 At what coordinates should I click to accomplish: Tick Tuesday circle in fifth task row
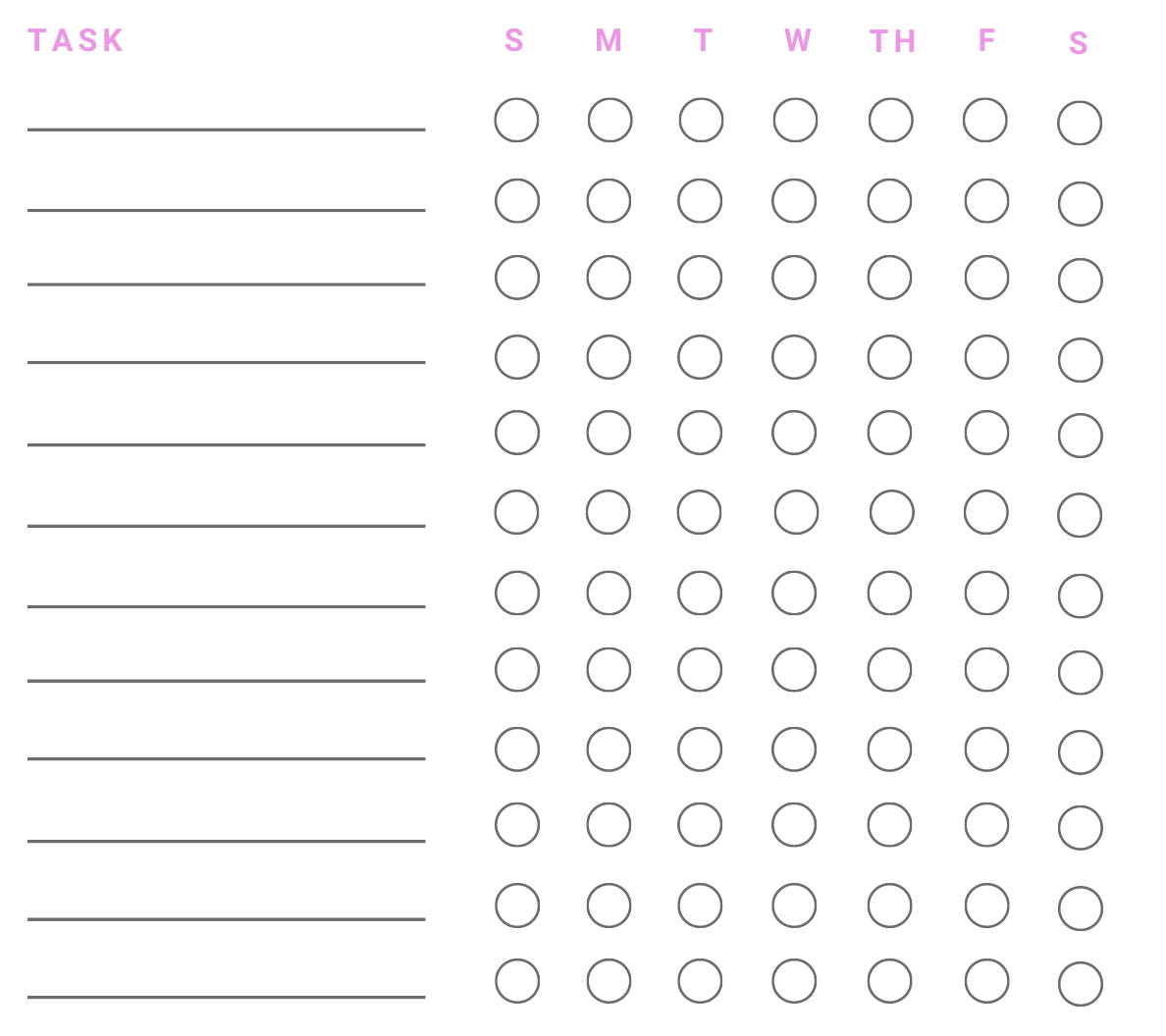point(700,433)
